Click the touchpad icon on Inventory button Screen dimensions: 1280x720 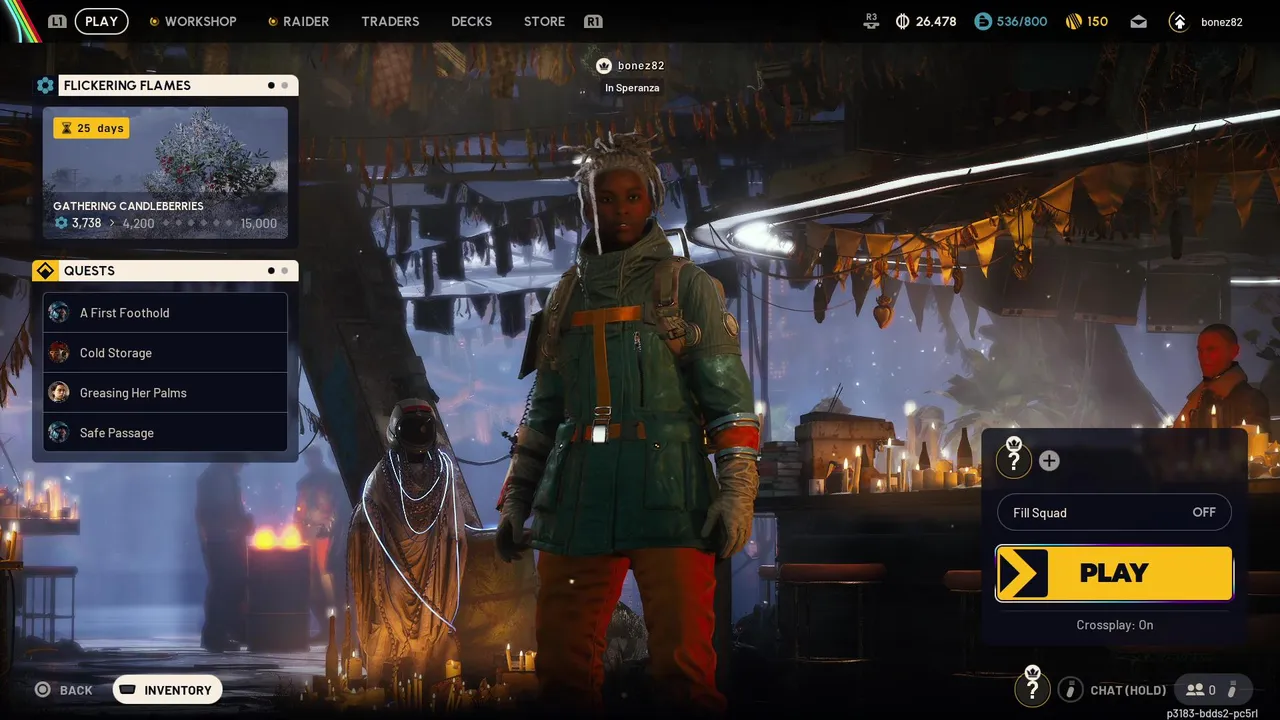(128, 690)
